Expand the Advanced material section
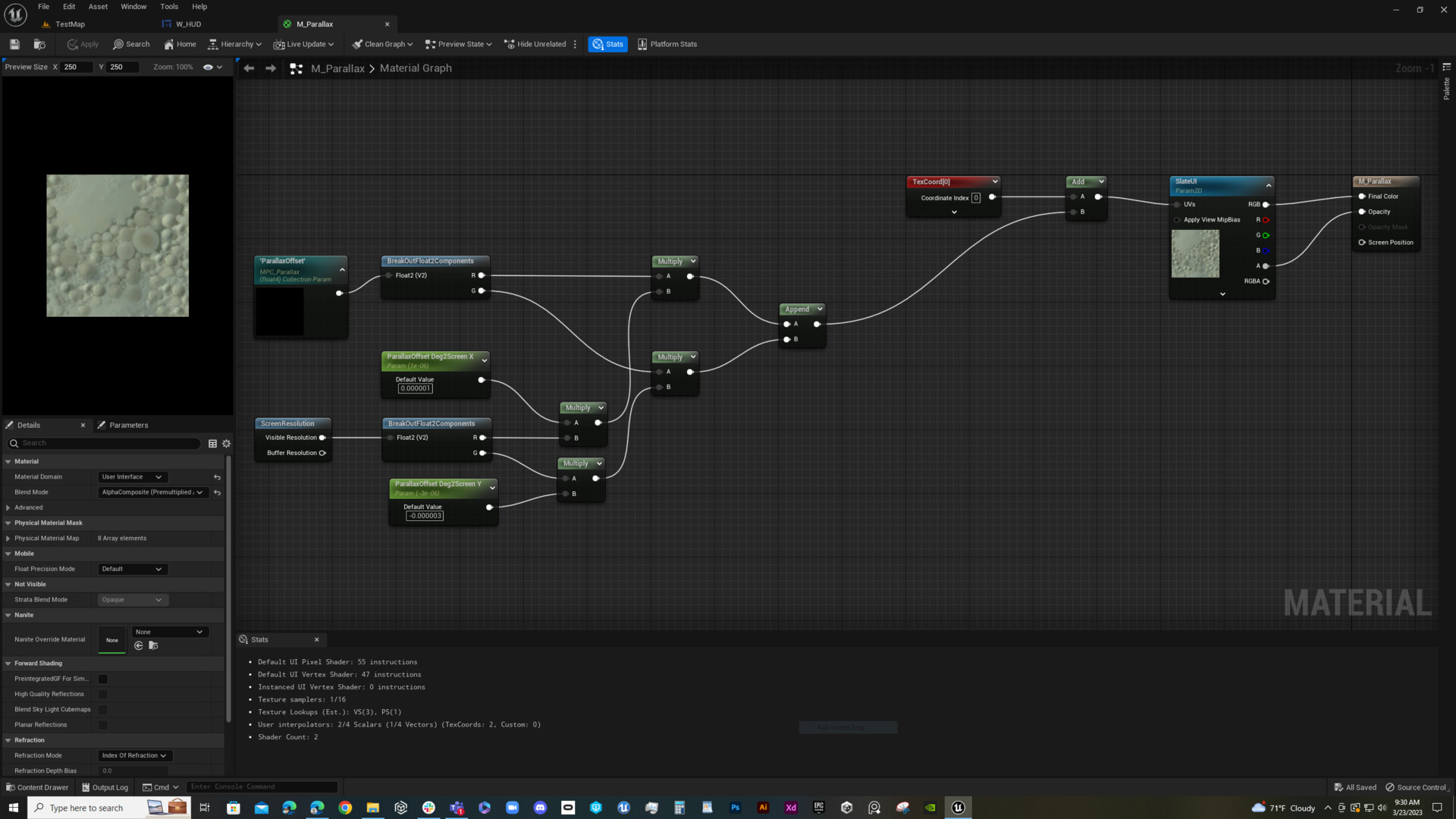Screen dimensions: 1456x819 point(11,507)
